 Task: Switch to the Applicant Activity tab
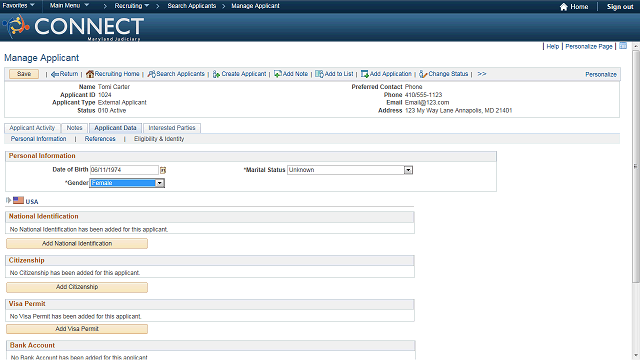pyautogui.click(x=32, y=128)
